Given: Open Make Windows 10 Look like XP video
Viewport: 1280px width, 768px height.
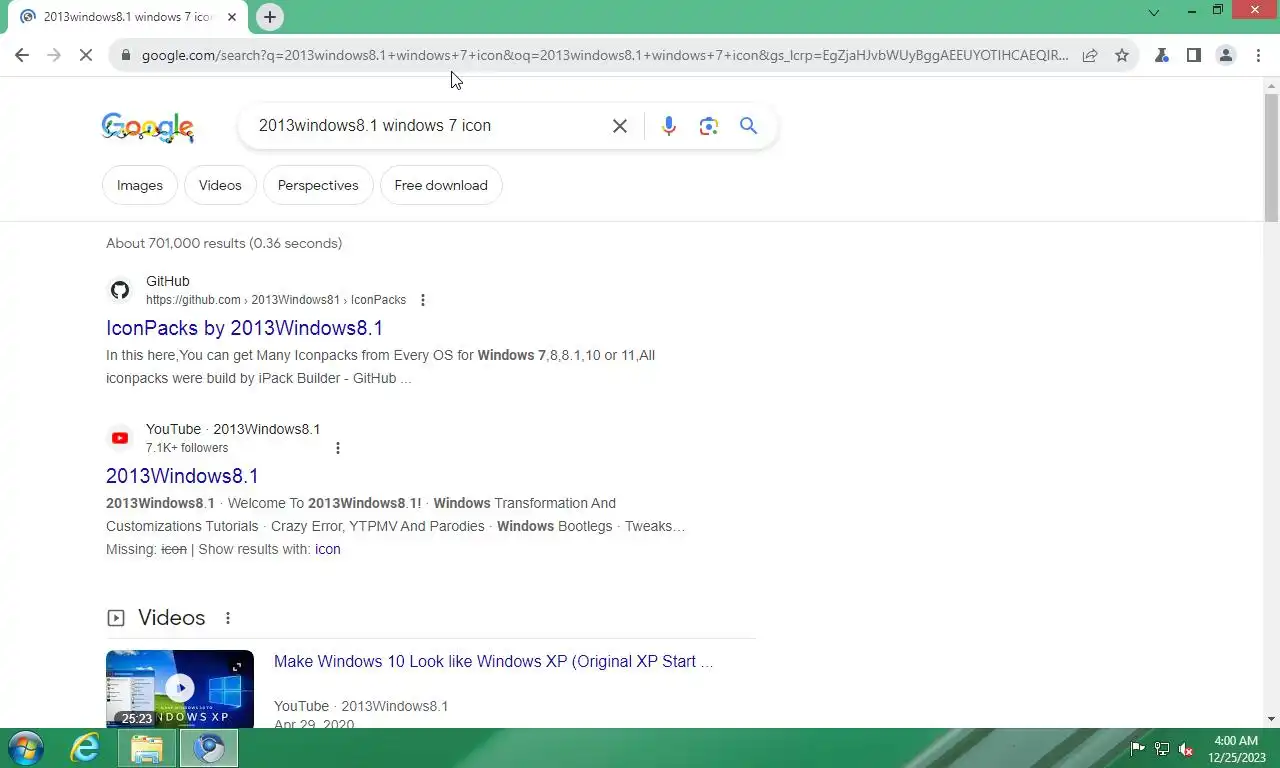Looking at the screenshot, I should tap(493, 661).
